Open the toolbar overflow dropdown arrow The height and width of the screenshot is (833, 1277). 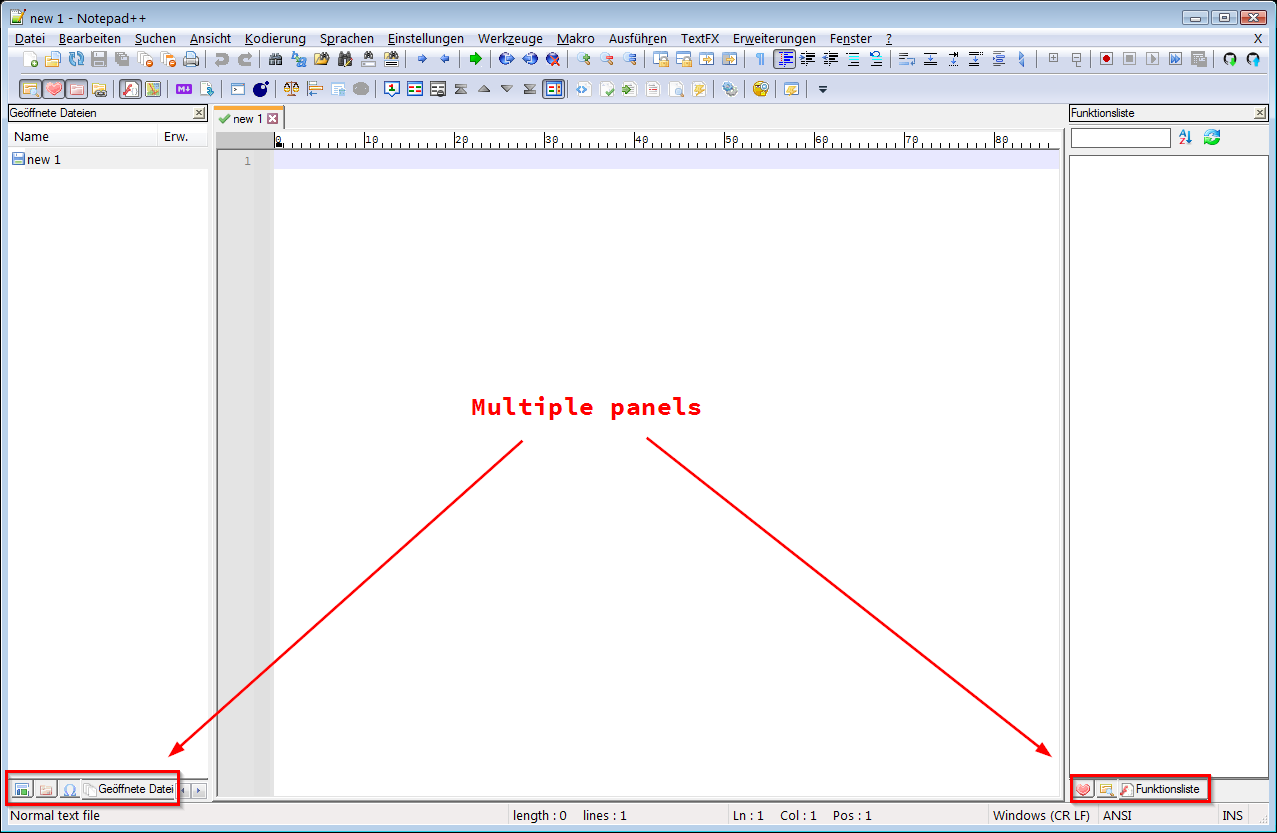point(822,89)
